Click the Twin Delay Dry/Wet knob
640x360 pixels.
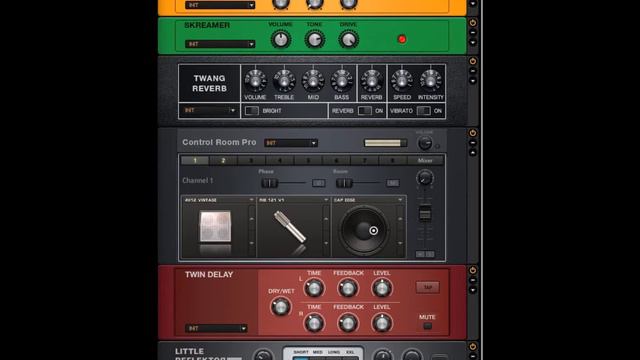coord(281,307)
